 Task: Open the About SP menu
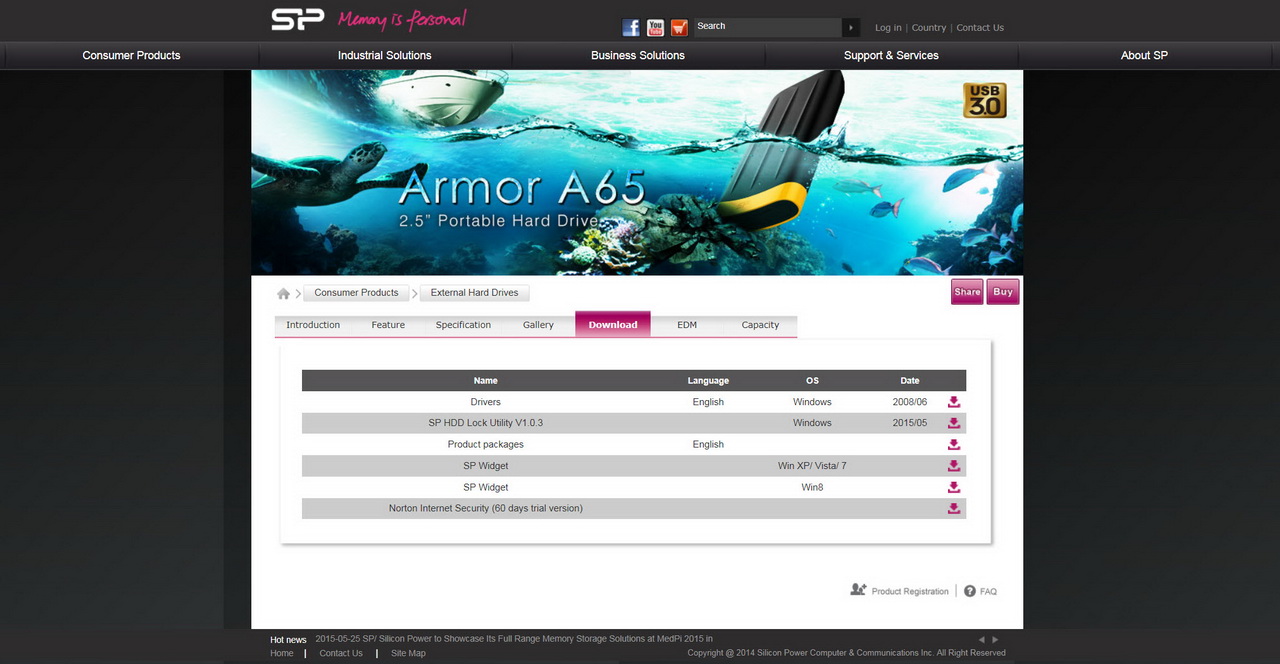pyautogui.click(x=1144, y=55)
